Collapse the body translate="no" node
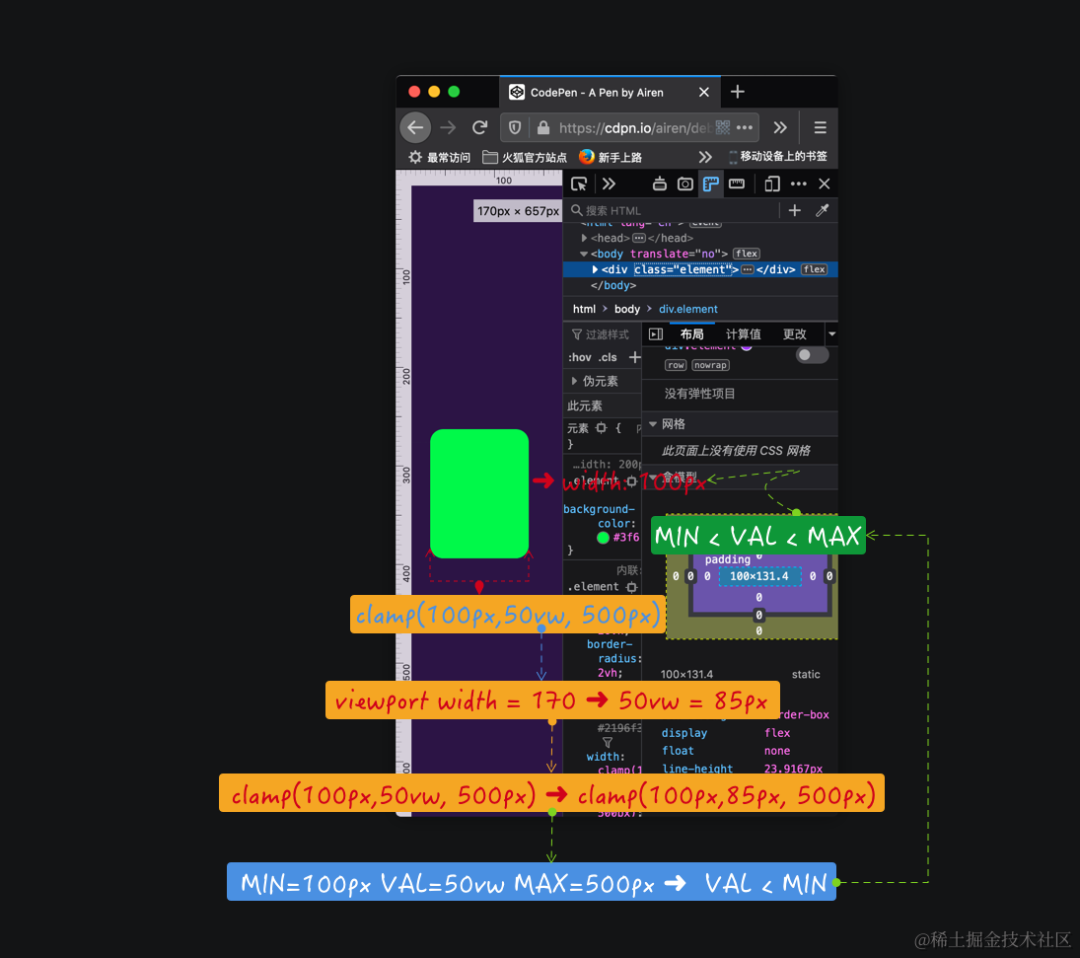This screenshot has height=958, width=1080. 584,254
